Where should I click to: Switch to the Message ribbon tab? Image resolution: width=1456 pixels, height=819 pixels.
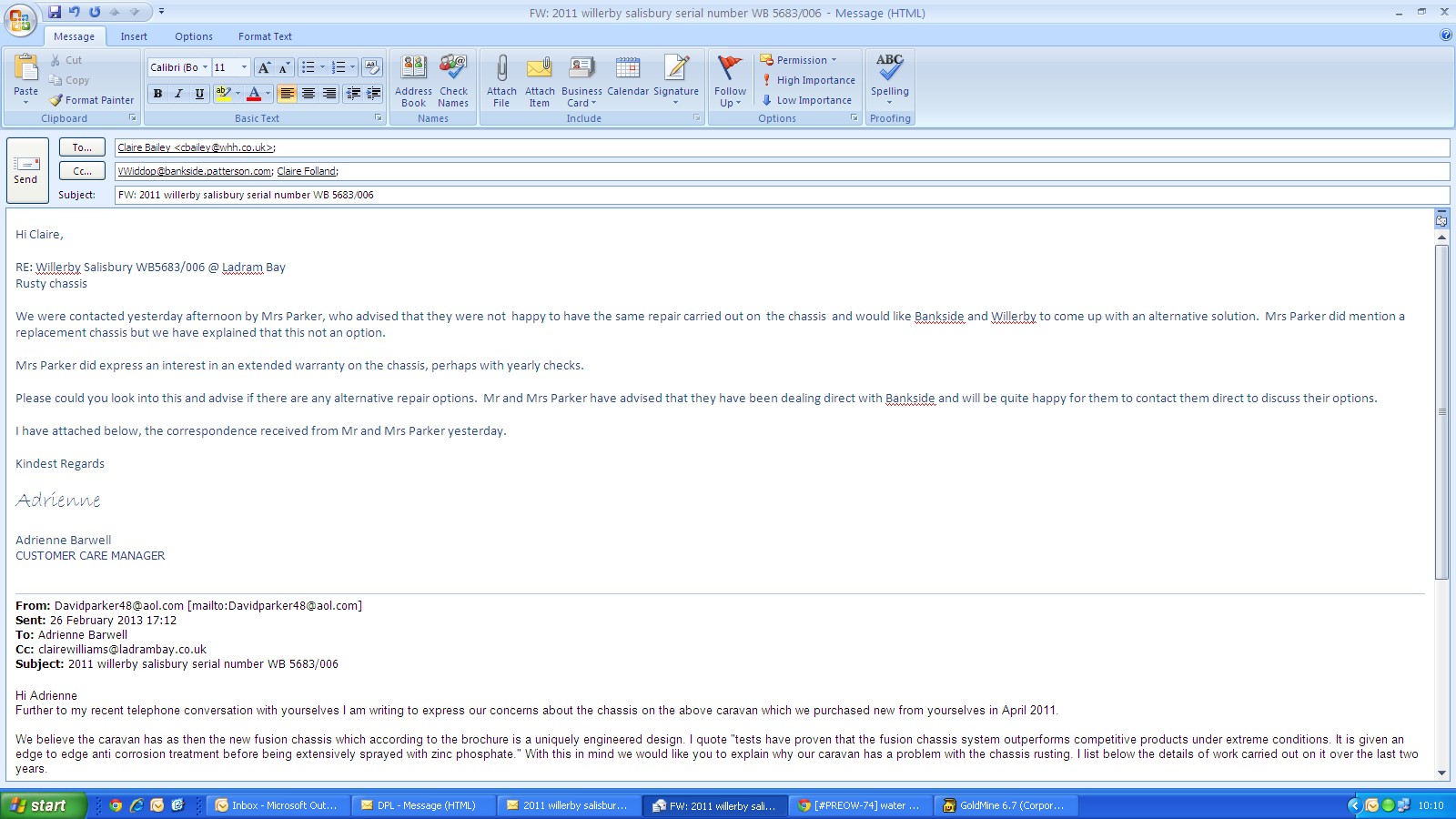(x=74, y=36)
